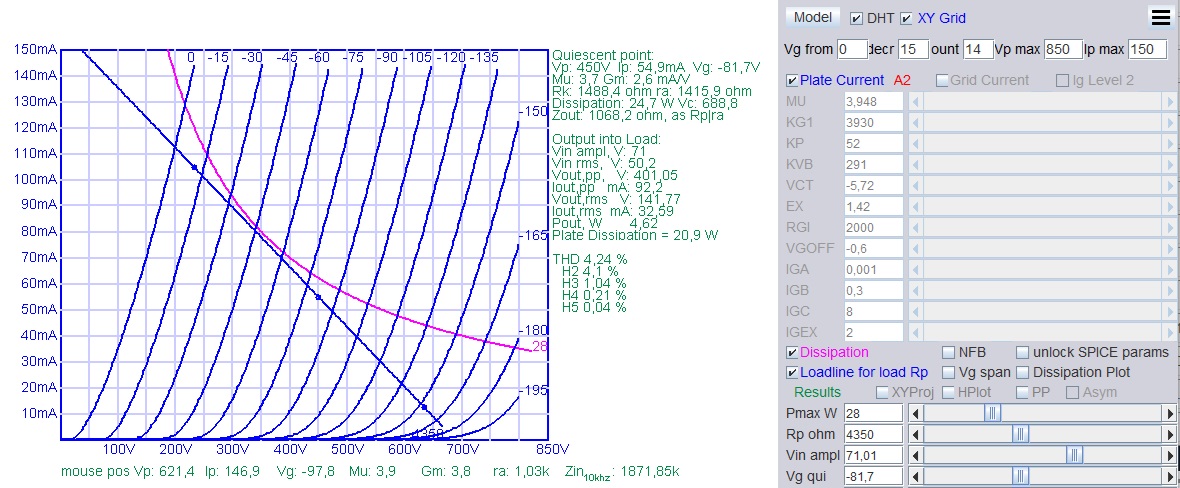Uncheck Loadline for load Rp
This screenshot has width=1180, height=488.
click(x=792, y=372)
